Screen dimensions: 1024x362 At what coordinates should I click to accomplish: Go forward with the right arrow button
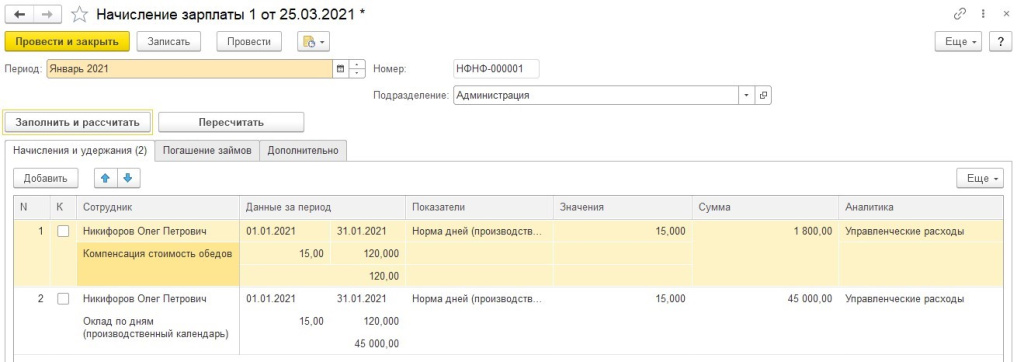[48, 14]
